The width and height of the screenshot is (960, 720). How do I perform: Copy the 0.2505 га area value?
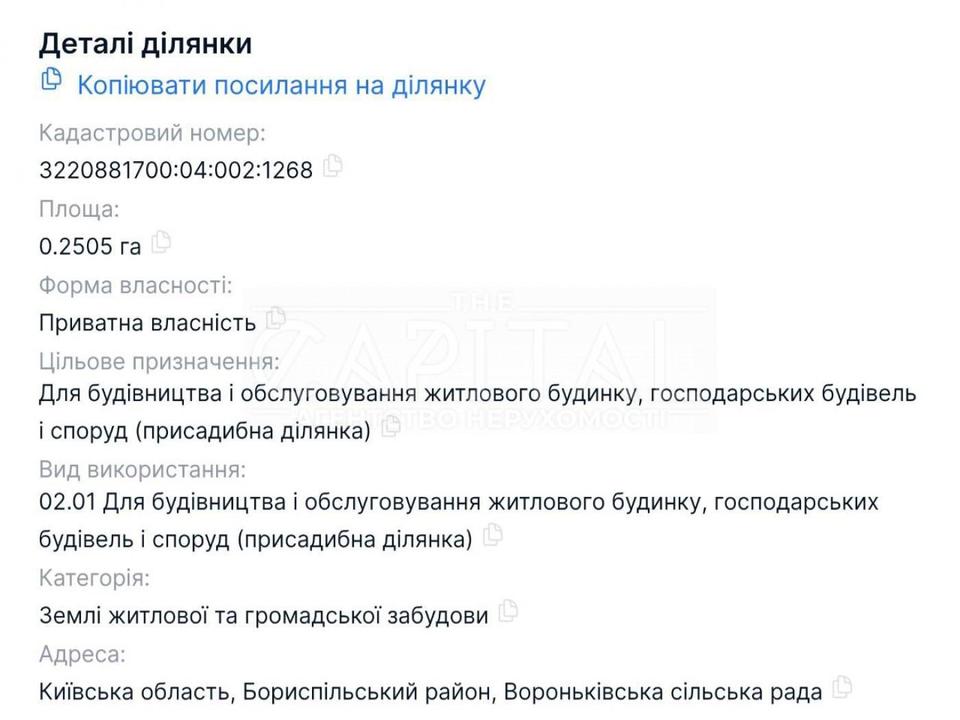161,242
